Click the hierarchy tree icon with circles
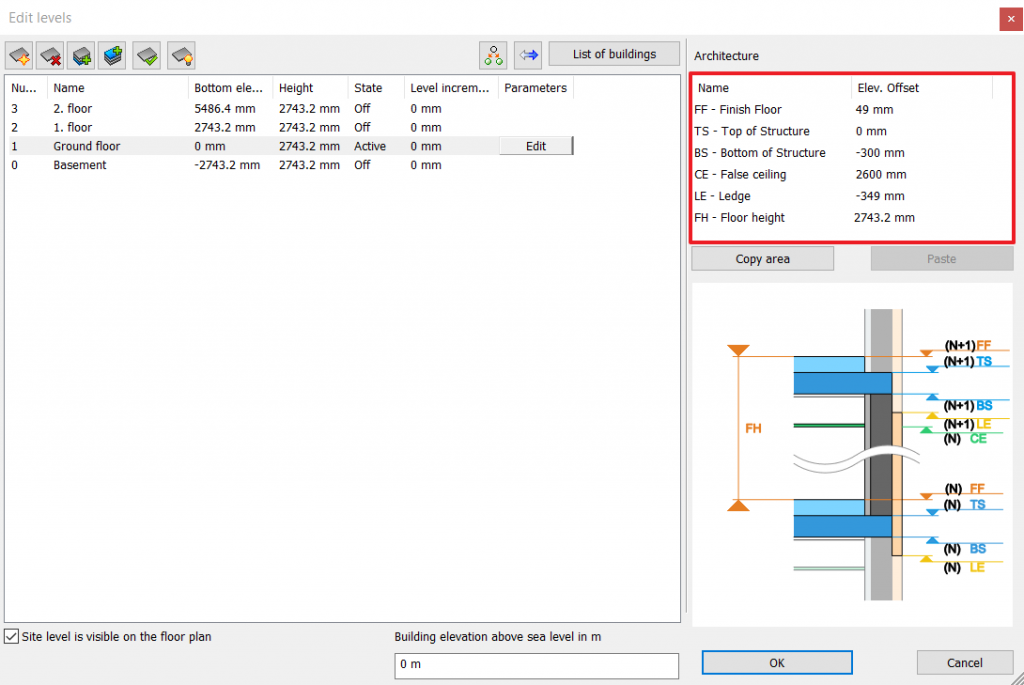This screenshot has height=685, width=1024. 493,55
